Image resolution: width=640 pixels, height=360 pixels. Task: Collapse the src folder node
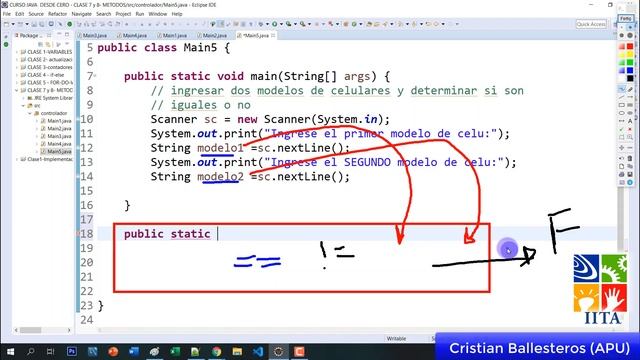pos(23,106)
